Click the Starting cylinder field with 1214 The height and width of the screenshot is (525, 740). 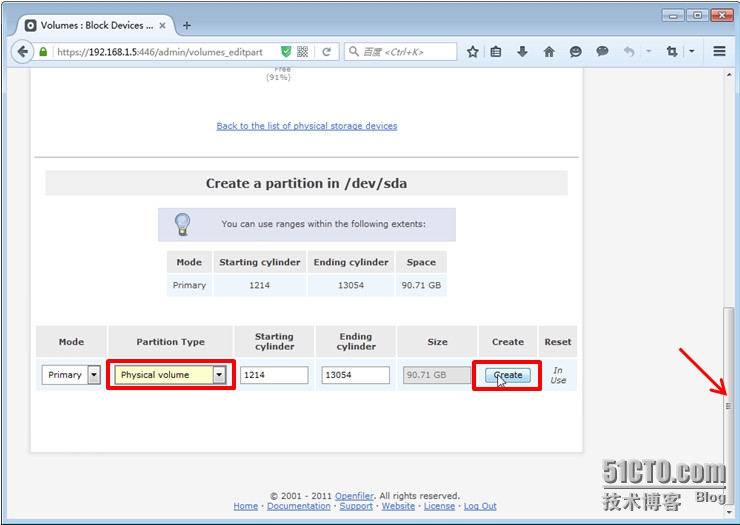coord(274,375)
